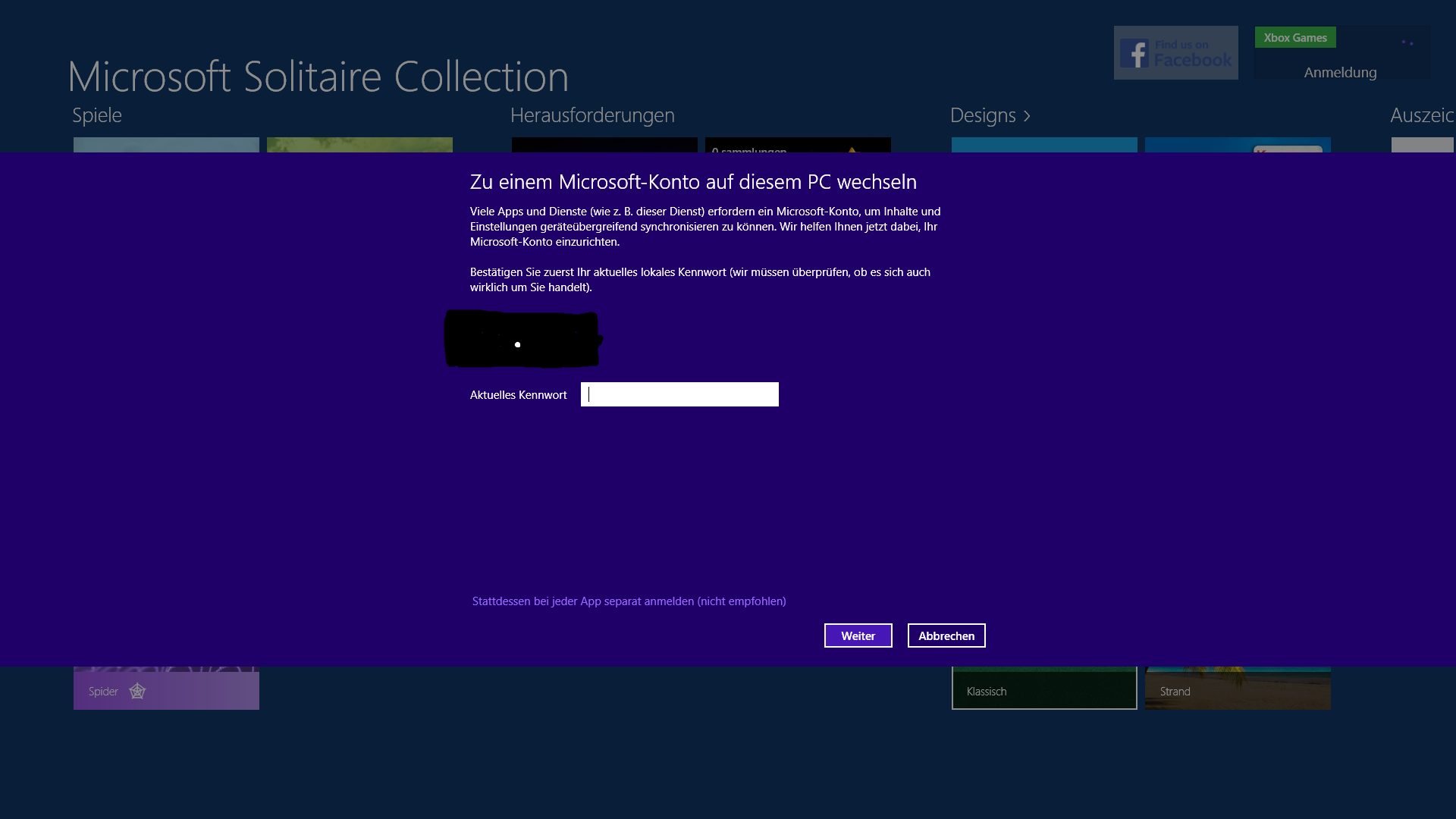Click the Facebook logo icon
This screenshot has height=819, width=1456.
[x=1134, y=53]
